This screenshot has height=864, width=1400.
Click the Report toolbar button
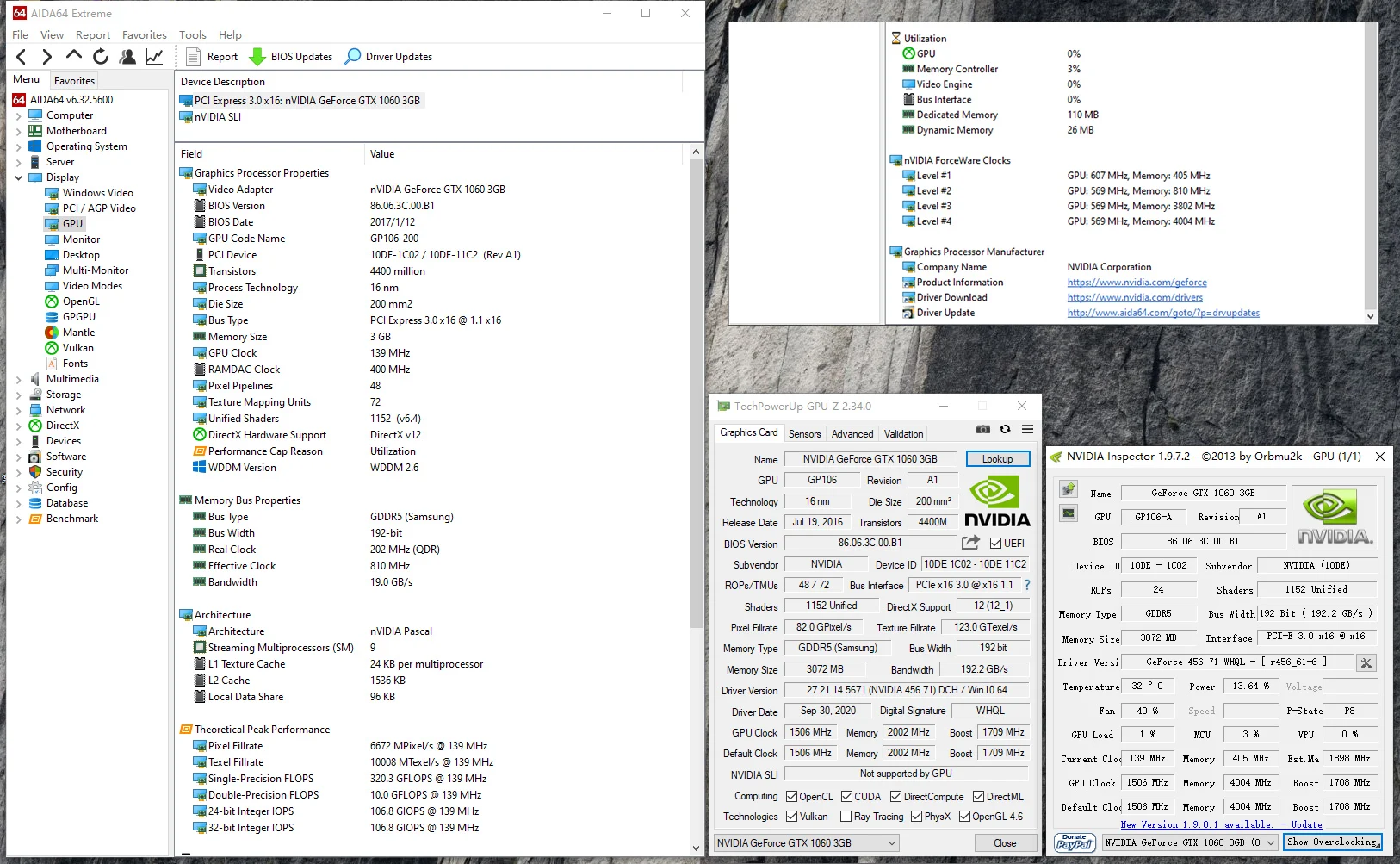click(x=212, y=57)
